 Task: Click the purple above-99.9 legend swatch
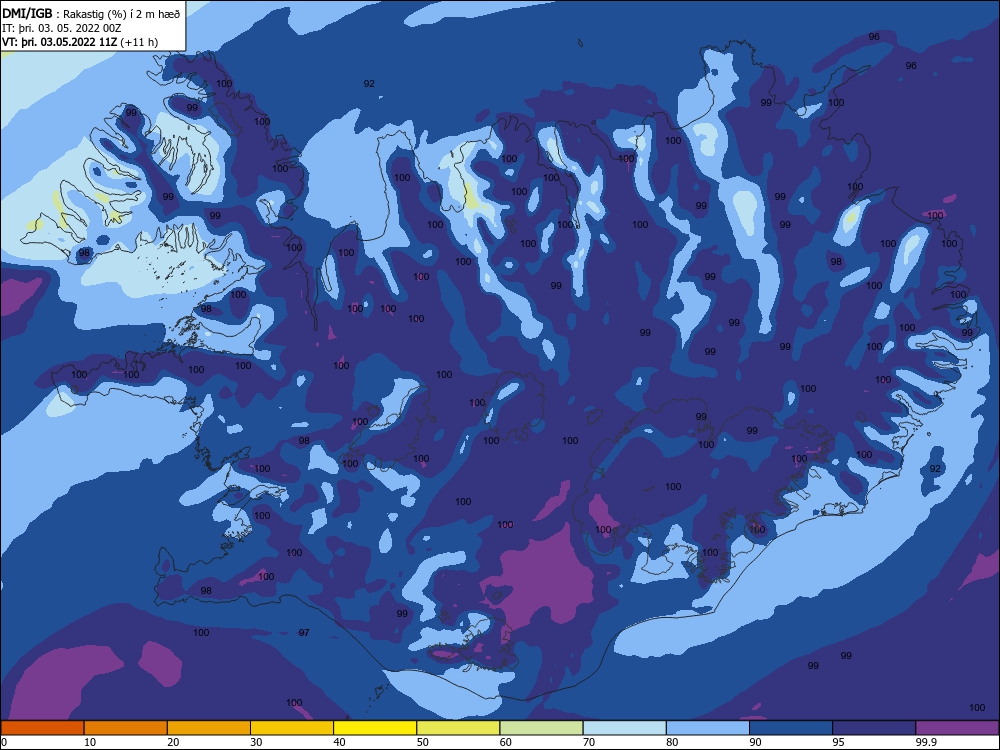[957, 728]
